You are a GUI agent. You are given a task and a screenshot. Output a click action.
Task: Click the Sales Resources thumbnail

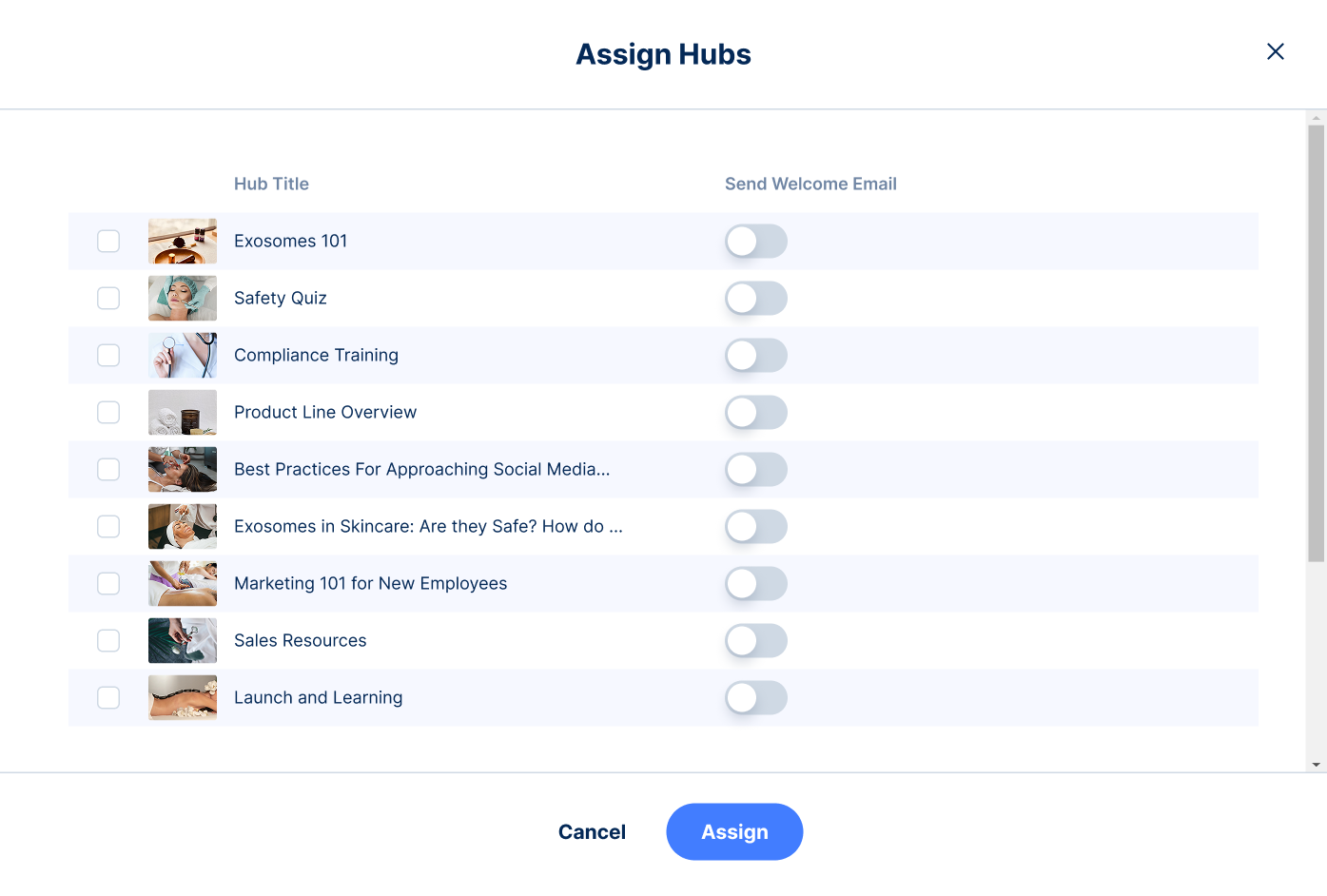coord(183,640)
